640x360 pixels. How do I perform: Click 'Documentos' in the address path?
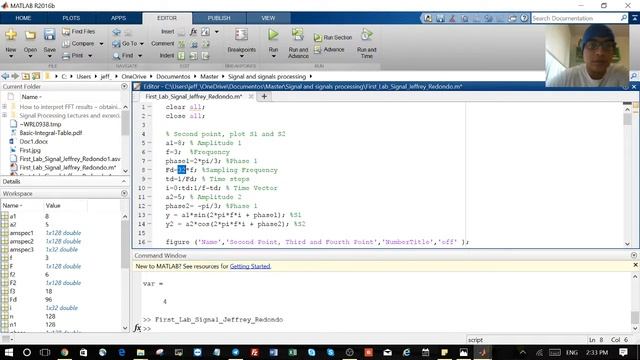click(173, 76)
